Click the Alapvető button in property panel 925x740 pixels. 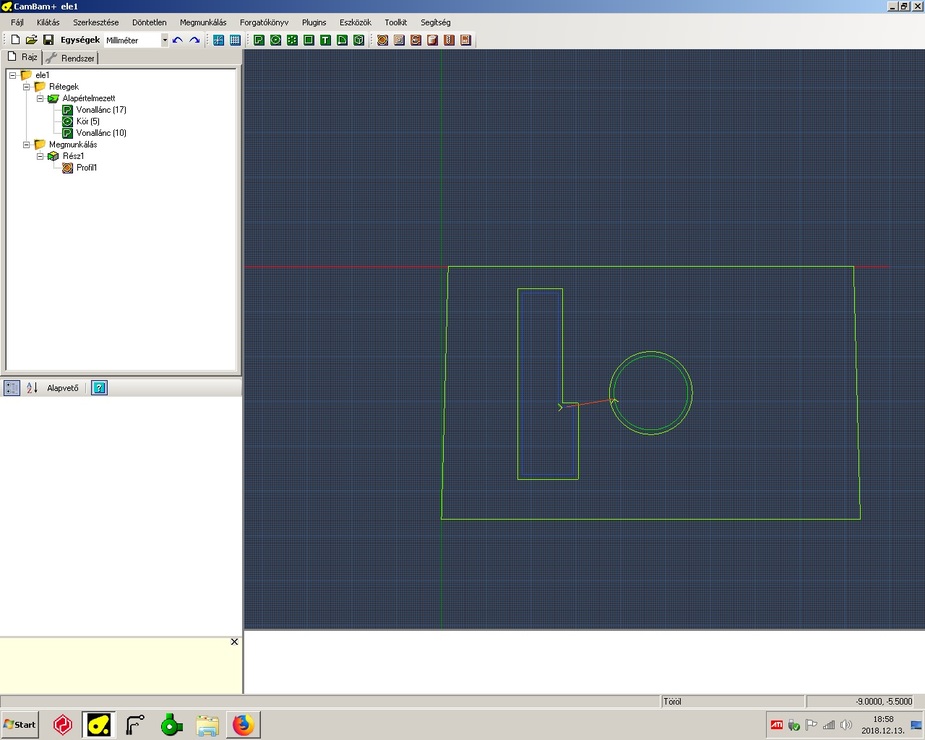tap(62, 388)
